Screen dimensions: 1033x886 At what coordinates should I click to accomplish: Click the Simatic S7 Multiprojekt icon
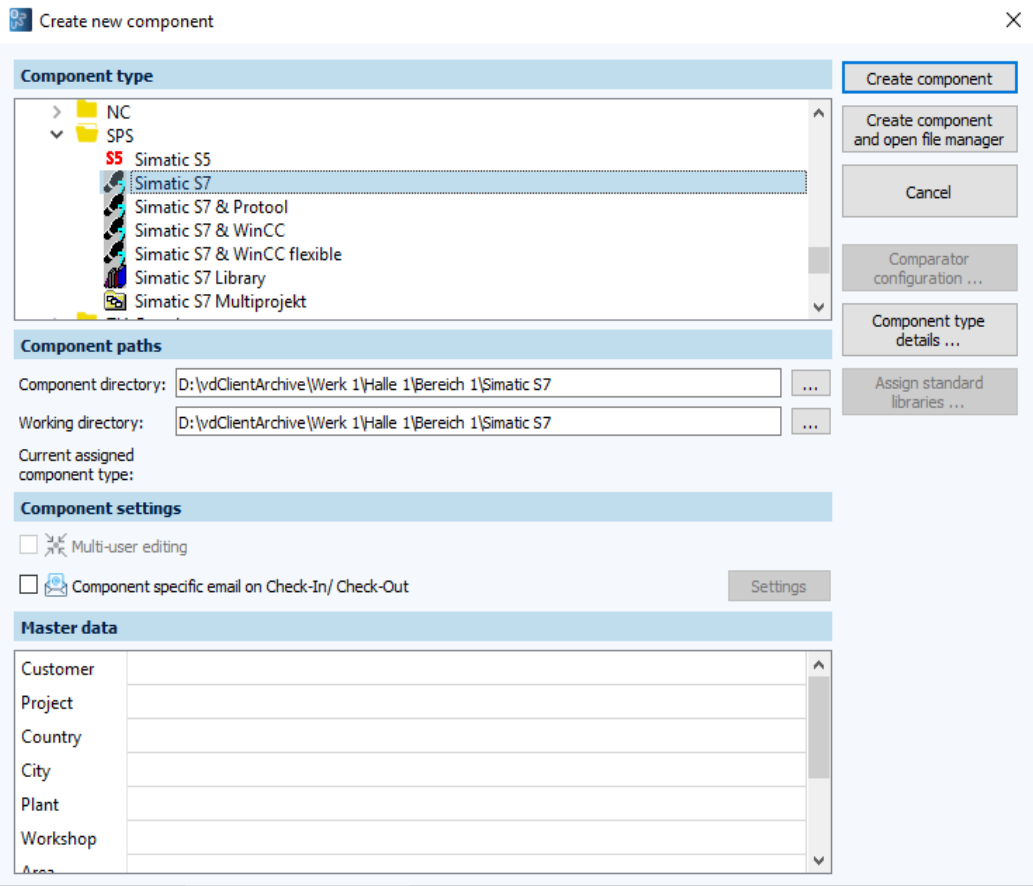click(x=115, y=301)
